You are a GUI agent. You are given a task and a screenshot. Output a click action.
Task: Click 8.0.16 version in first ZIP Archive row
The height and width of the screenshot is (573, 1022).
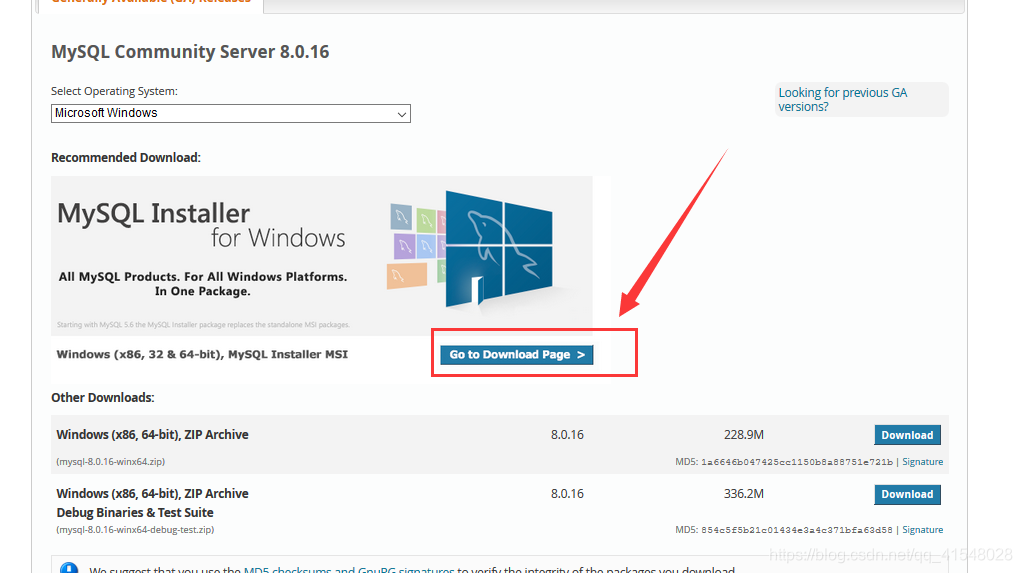pos(567,435)
